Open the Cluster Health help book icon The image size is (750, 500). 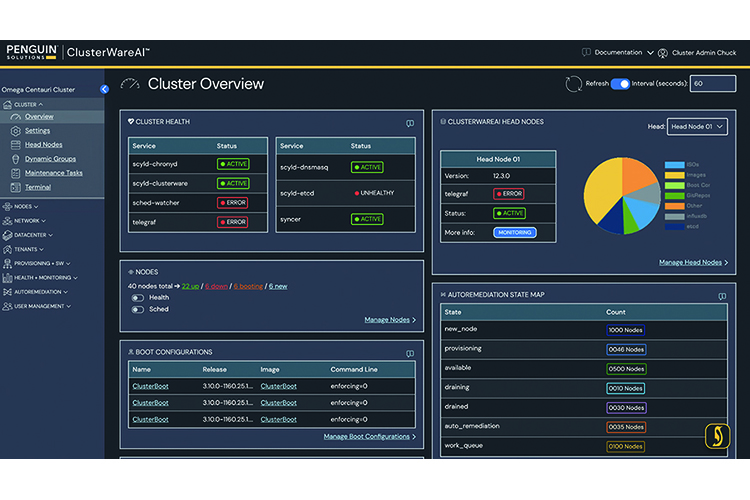pyautogui.click(x=410, y=123)
